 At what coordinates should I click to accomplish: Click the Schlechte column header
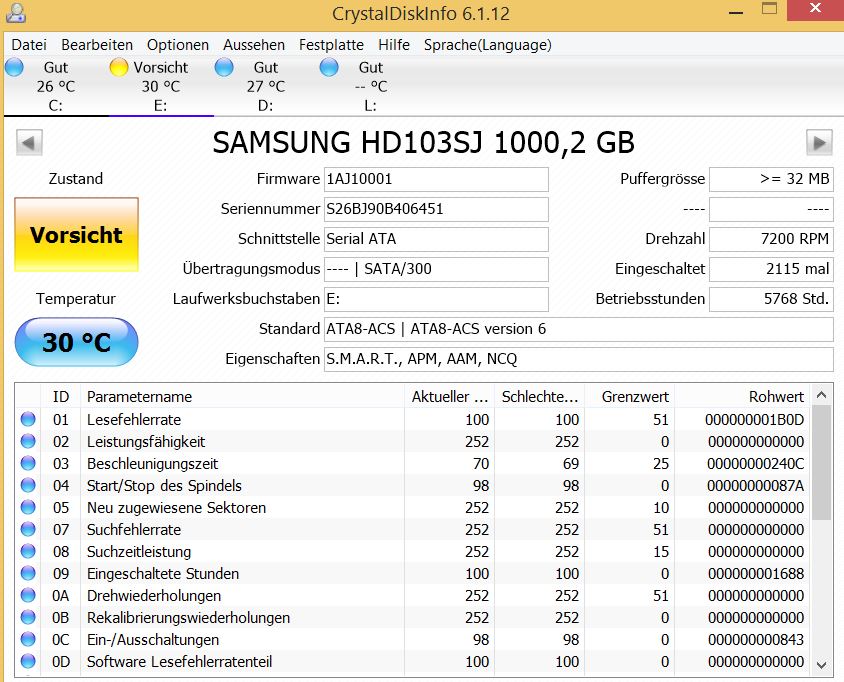539,397
